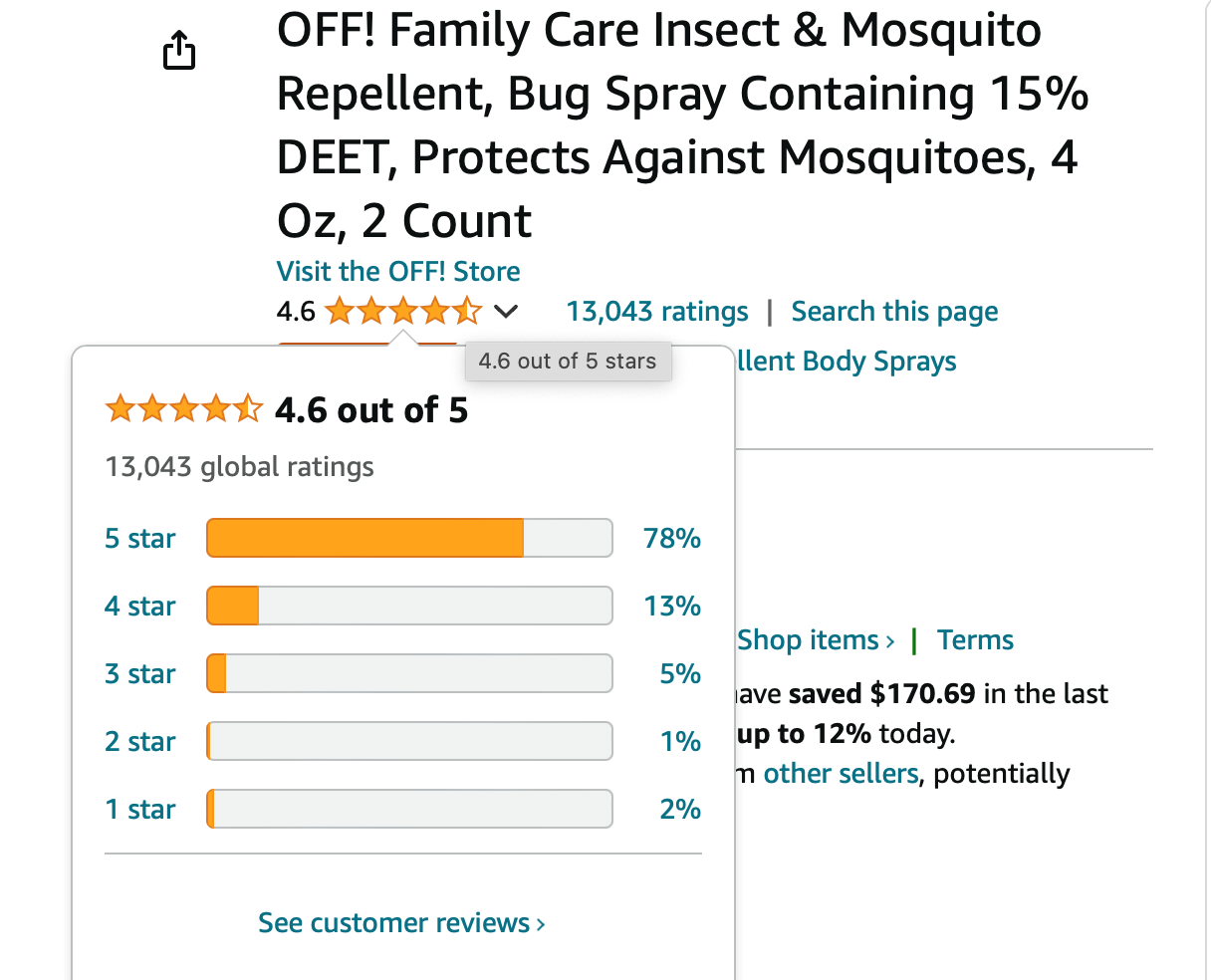This screenshot has height=980, width=1211.
Task: Click the star rating icons next to 4.6
Action: (403, 312)
